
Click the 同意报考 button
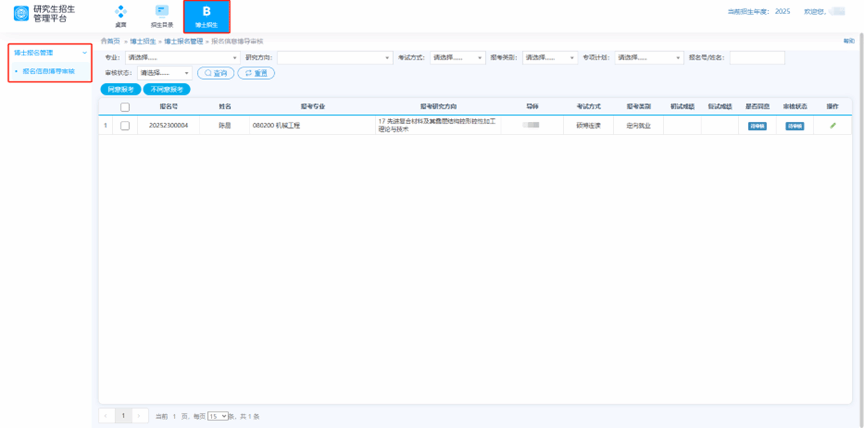121,89
